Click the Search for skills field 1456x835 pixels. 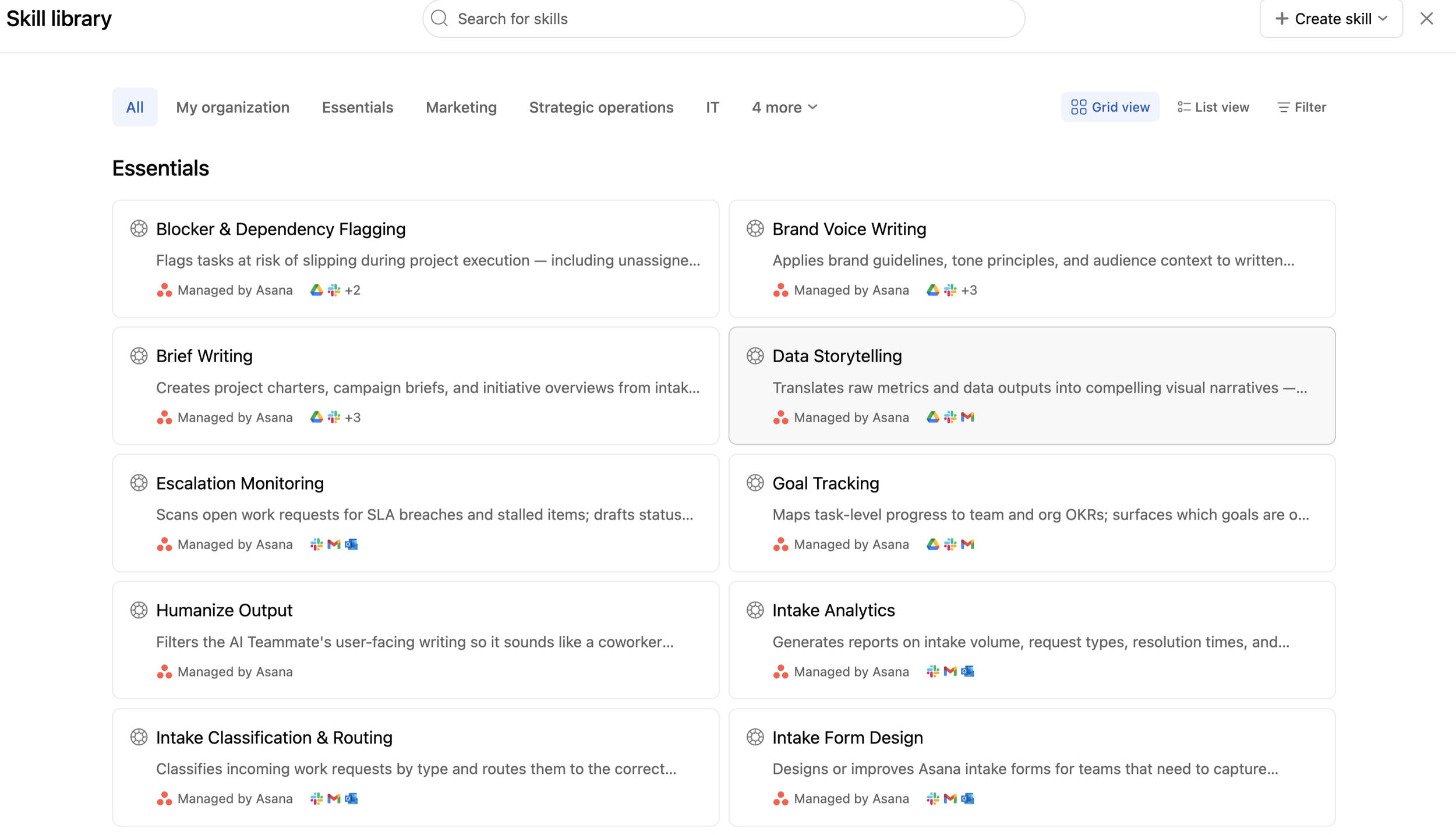pyautogui.click(x=723, y=19)
